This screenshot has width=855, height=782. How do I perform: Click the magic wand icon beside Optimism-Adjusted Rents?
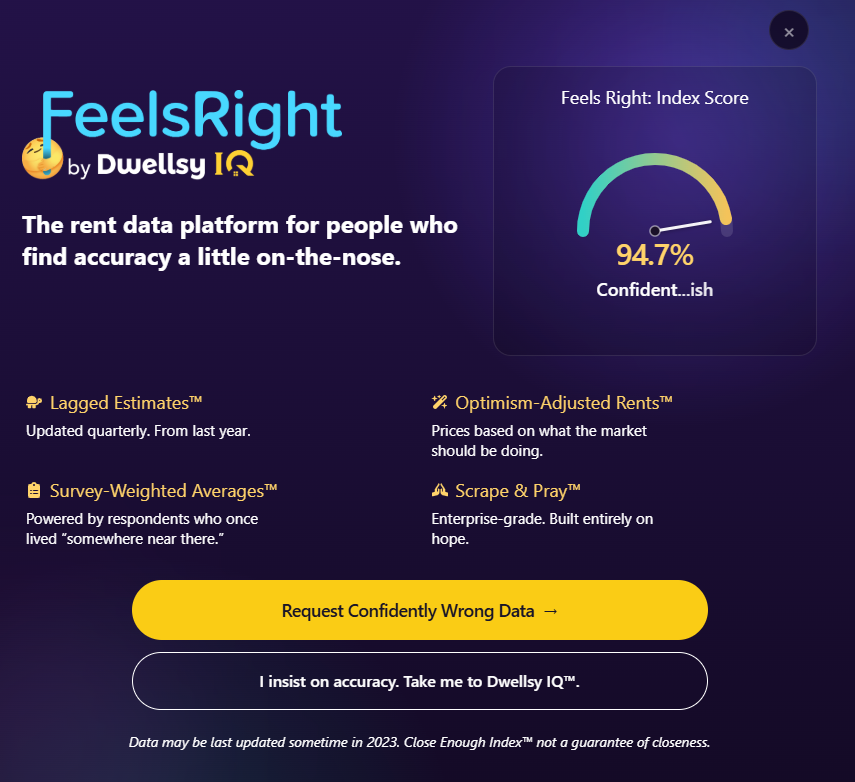coord(439,403)
